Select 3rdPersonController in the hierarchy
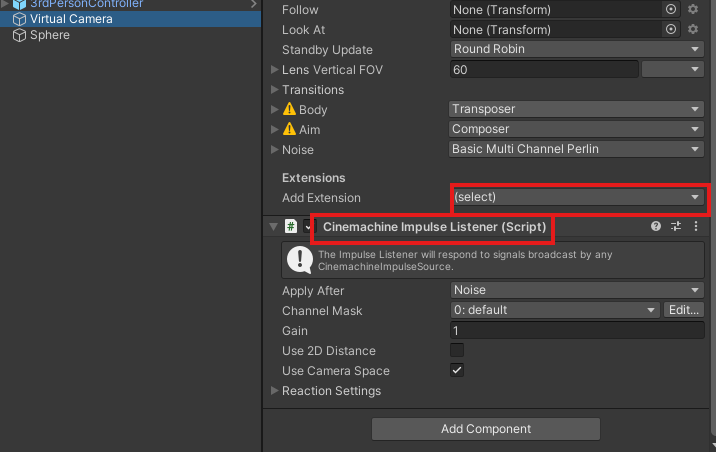The height and width of the screenshot is (452, 716). tap(86, 4)
